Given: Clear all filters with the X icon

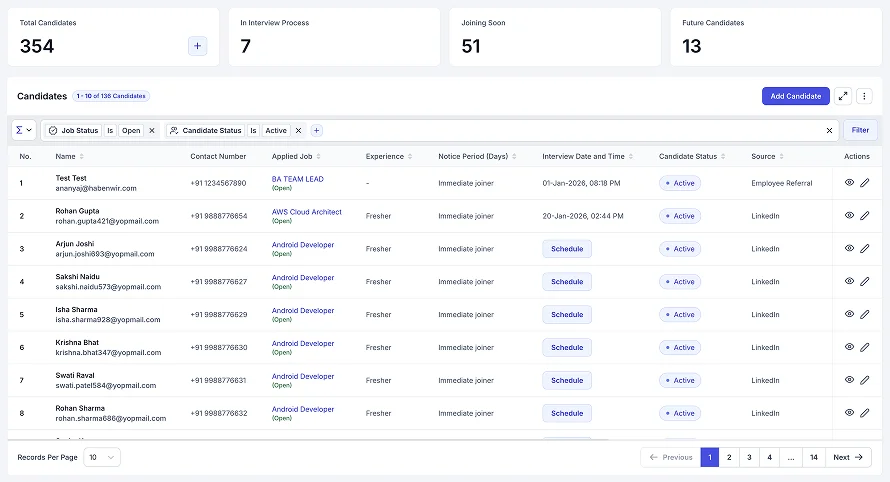Looking at the screenshot, I should tap(829, 130).
